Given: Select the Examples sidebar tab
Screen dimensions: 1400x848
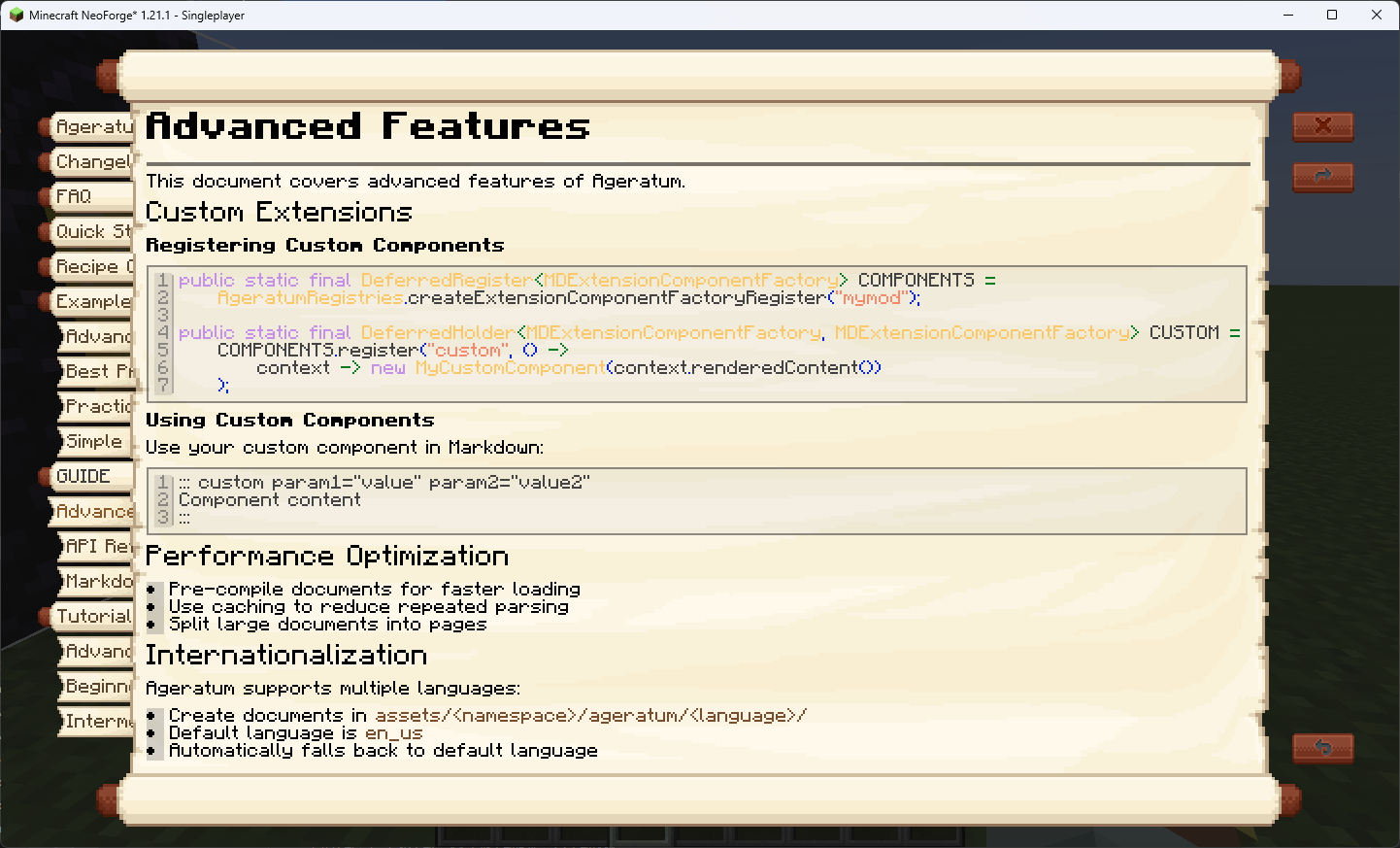Looking at the screenshot, I should 87,302.
